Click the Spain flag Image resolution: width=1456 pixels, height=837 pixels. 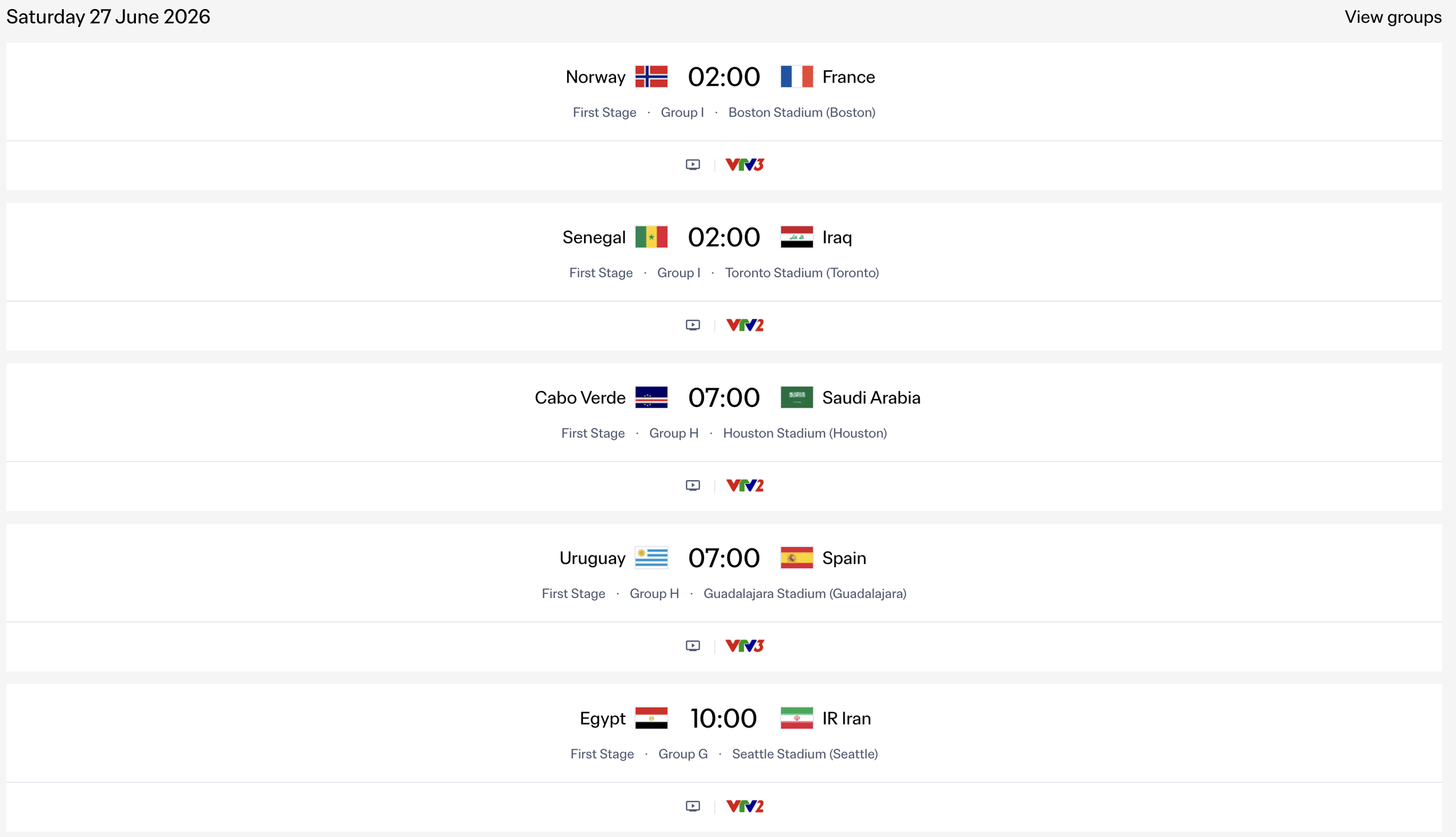(x=797, y=558)
